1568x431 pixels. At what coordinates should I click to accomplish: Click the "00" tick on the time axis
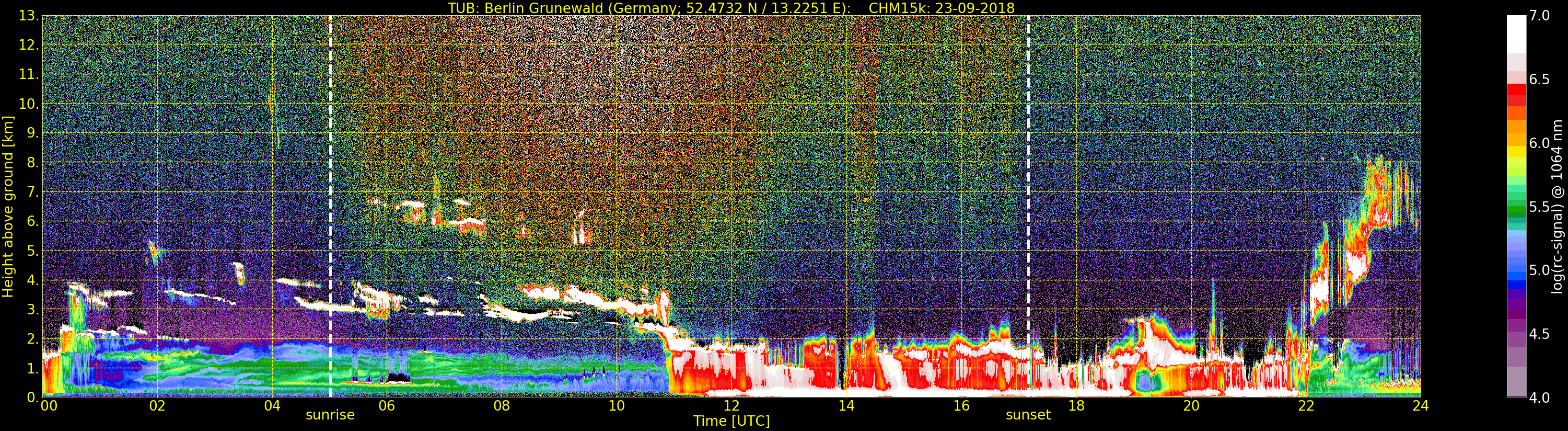(x=48, y=406)
